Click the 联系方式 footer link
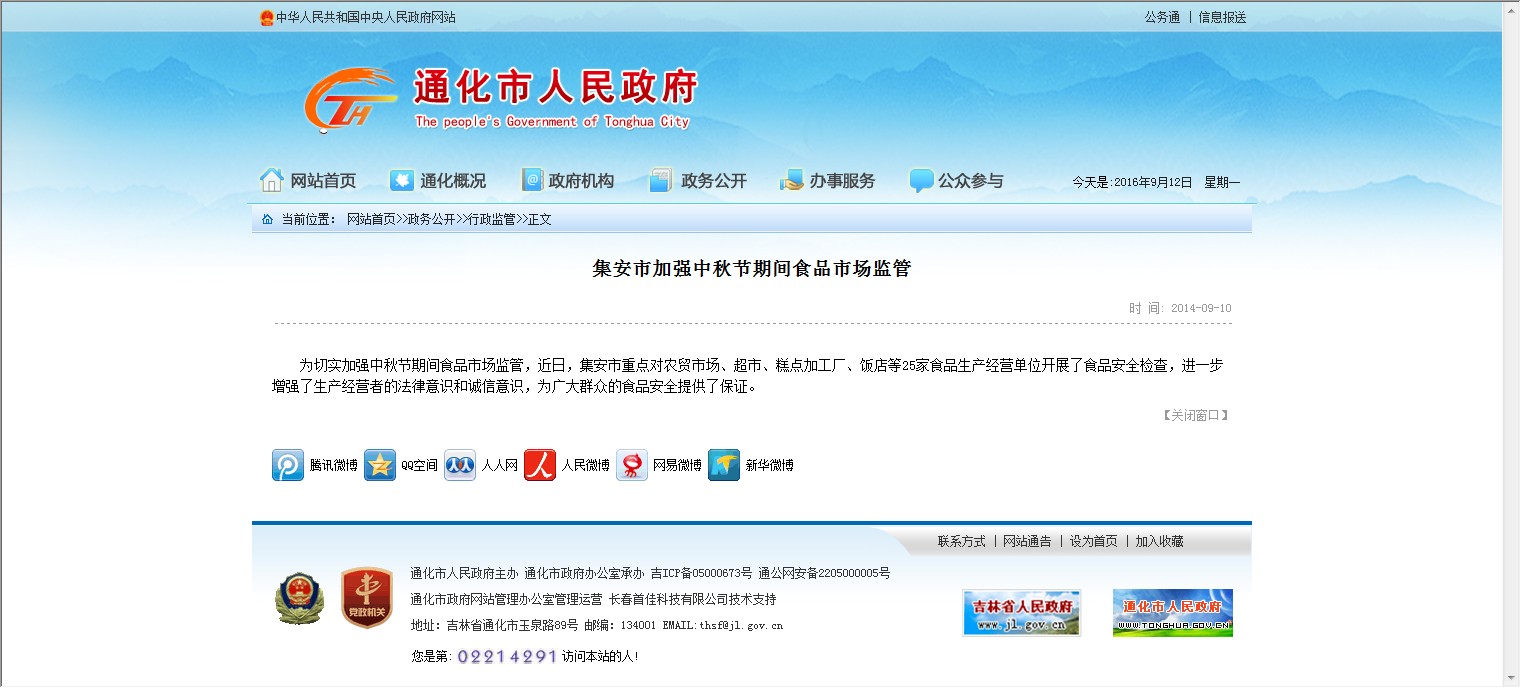 coord(961,541)
